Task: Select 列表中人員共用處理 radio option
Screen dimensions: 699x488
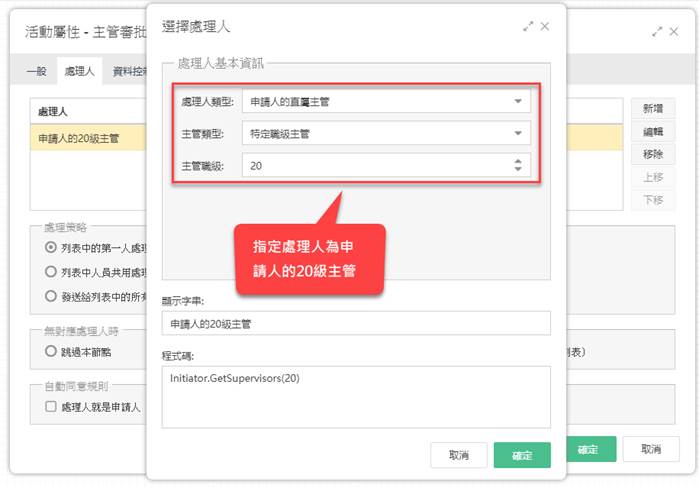Action: (51, 272)
